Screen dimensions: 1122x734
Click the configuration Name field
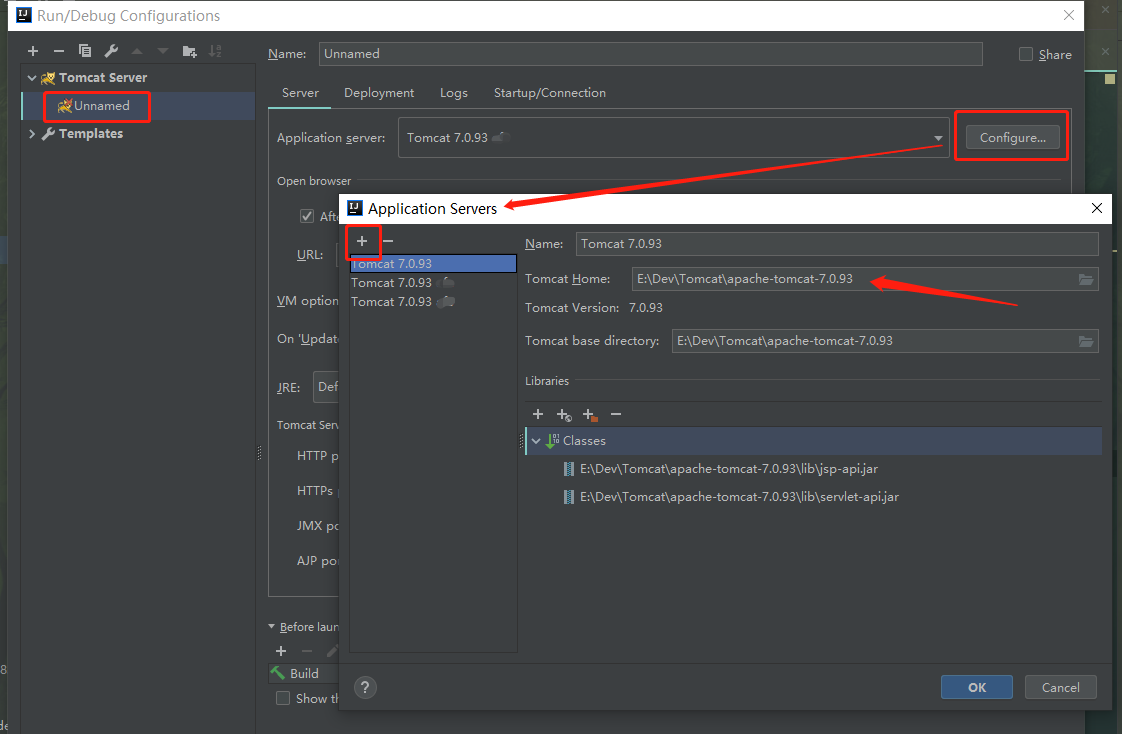pyautogui.click(x=650, y=54)
